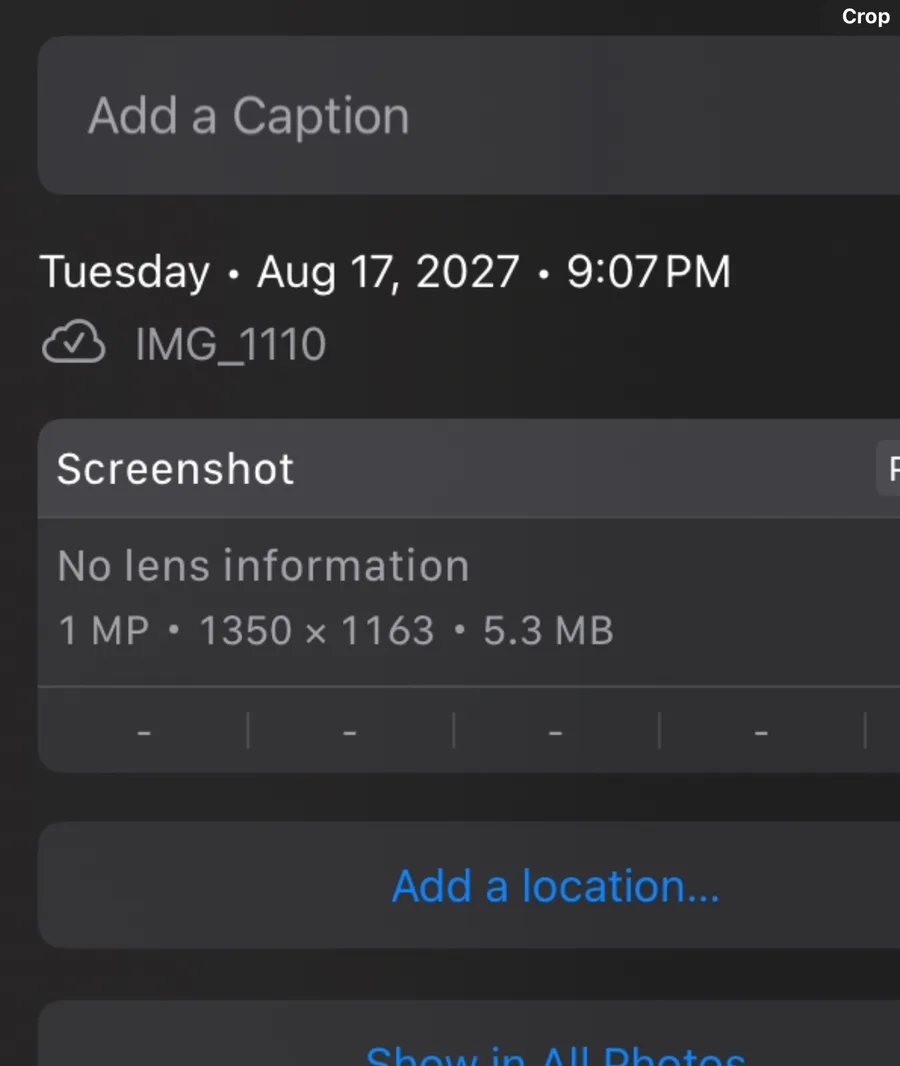Click the 1350 × 1163 dimensions text

click(x=317, y=631)
